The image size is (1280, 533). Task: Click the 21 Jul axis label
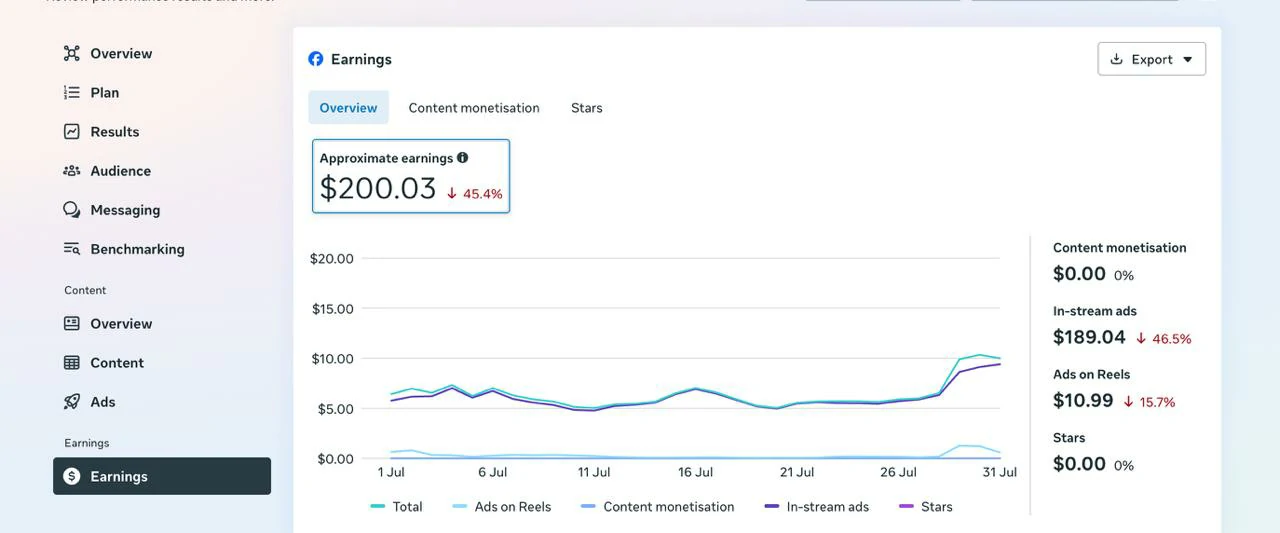pyautogui.click(x=797, y=472)
